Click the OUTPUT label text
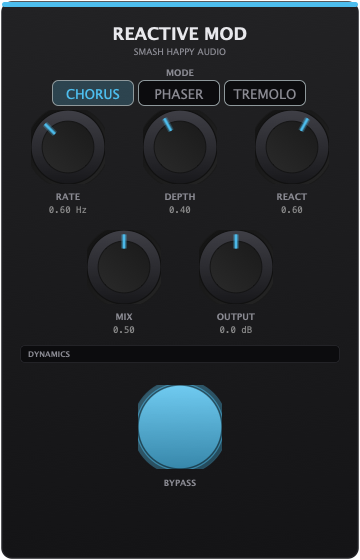Viewport: 360px width, 560px height. pos(236,317)
